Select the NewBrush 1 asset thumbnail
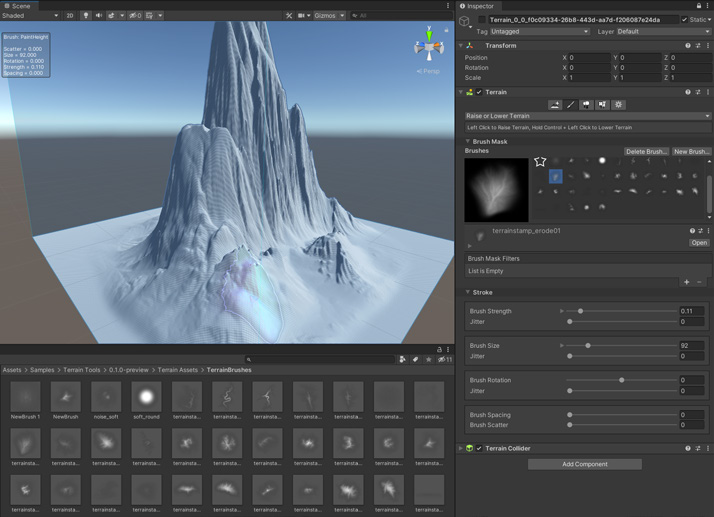714x517 pixels. (x=25, y=397)
